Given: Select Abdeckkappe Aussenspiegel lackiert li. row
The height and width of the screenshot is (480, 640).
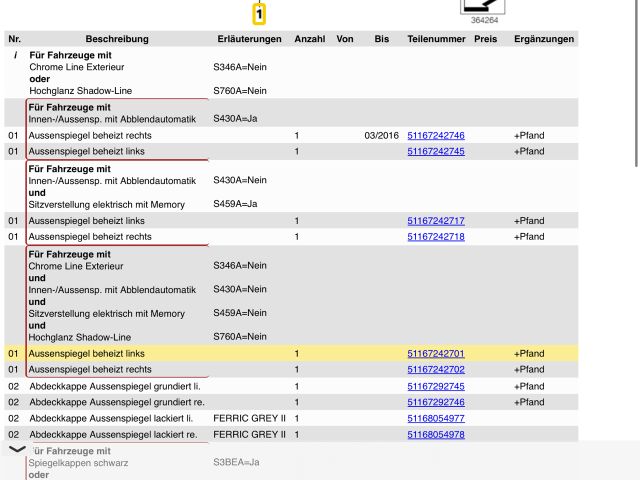Looking at the screenshot, I should [x=111, y=418].
